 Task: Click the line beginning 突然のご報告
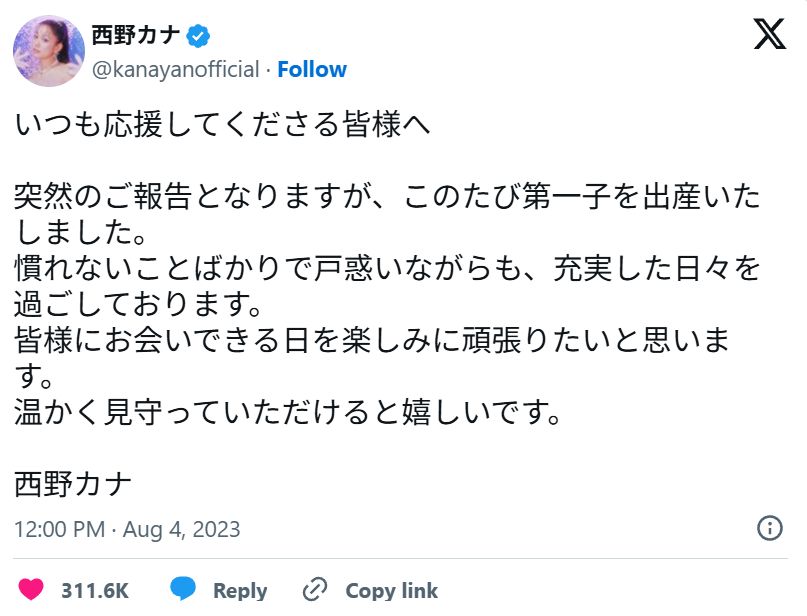tap(388, 197)
